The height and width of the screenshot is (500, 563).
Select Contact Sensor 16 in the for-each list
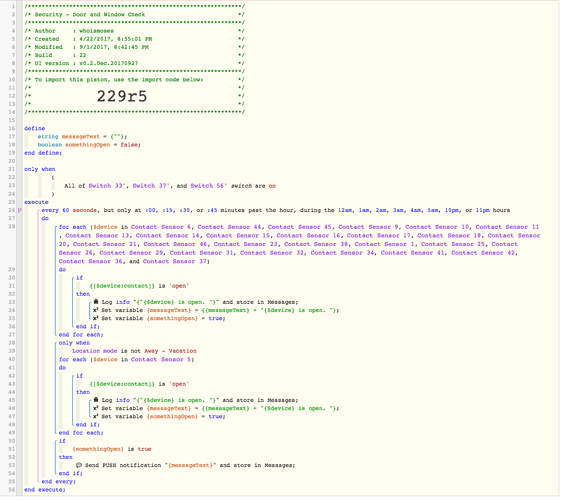[x=308, y=236]
